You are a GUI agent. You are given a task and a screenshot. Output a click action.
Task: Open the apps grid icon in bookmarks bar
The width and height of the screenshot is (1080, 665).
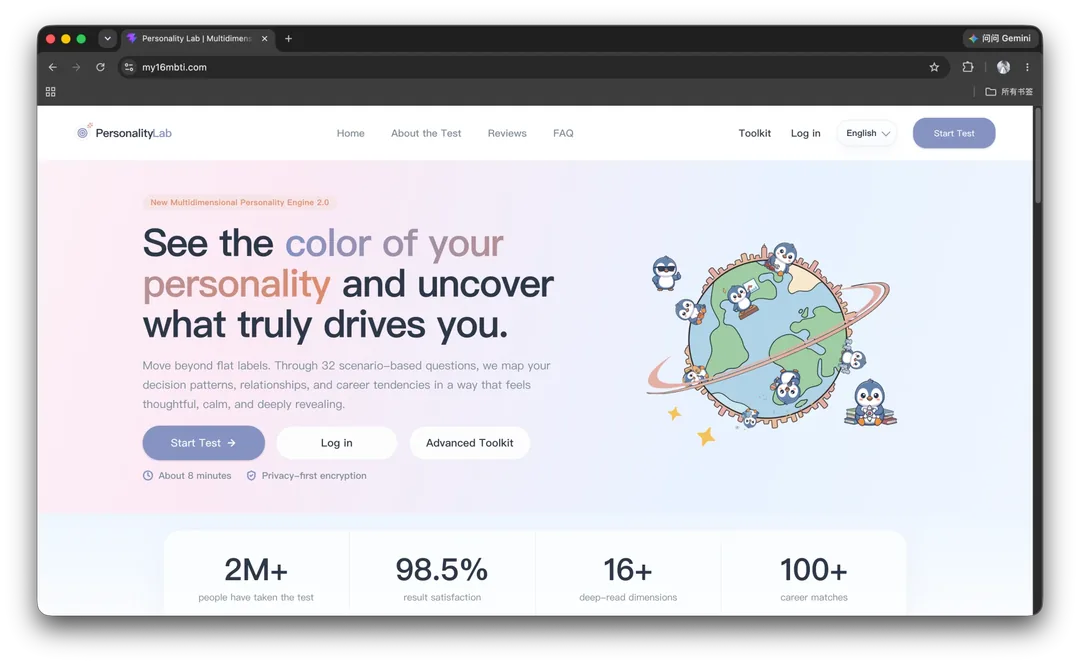(50, 92)
